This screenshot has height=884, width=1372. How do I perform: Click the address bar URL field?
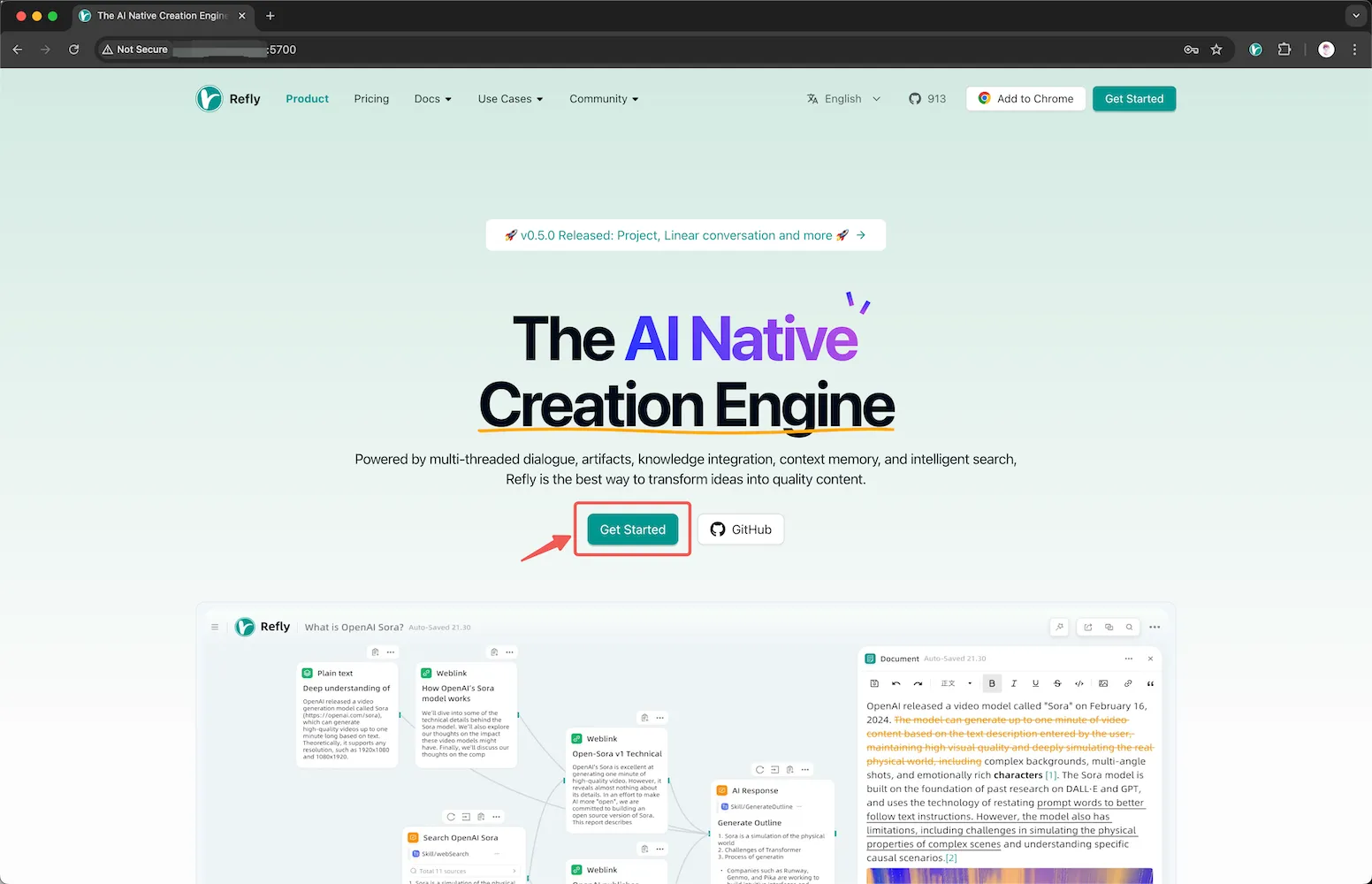tap(619, 50)
